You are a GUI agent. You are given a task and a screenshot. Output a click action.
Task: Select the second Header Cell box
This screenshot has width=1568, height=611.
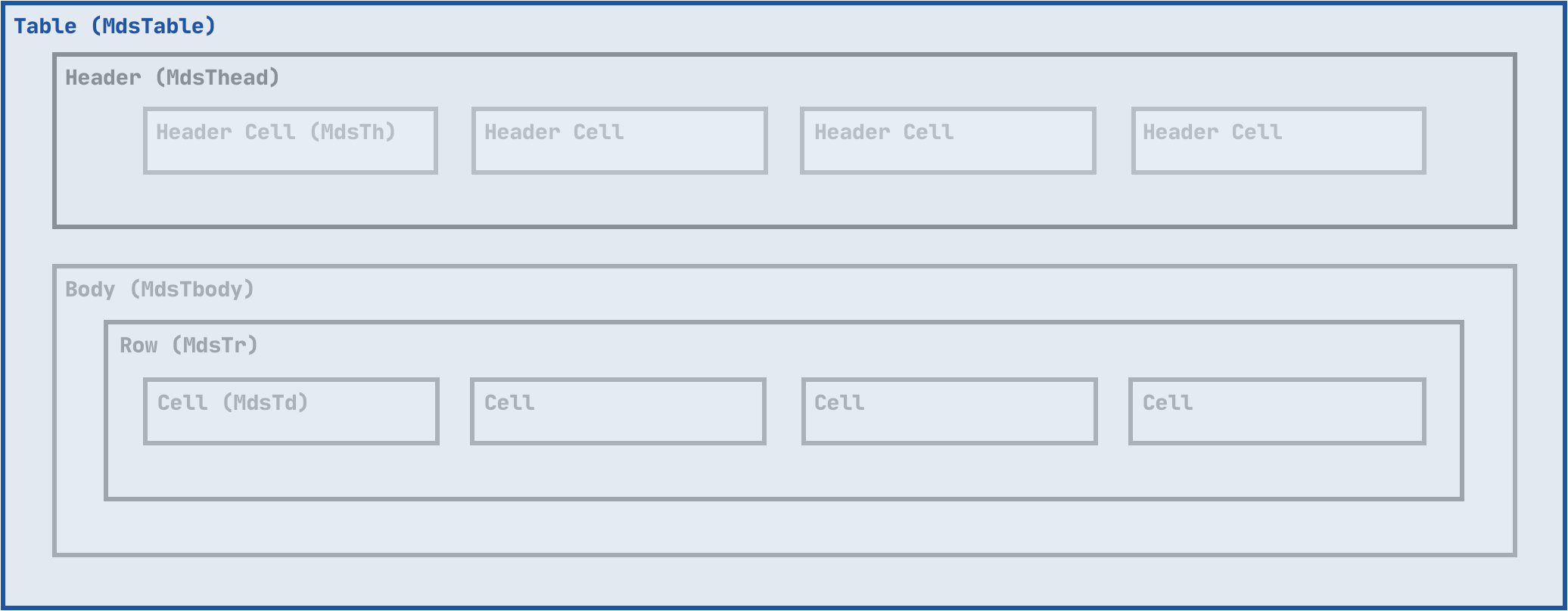619,141
